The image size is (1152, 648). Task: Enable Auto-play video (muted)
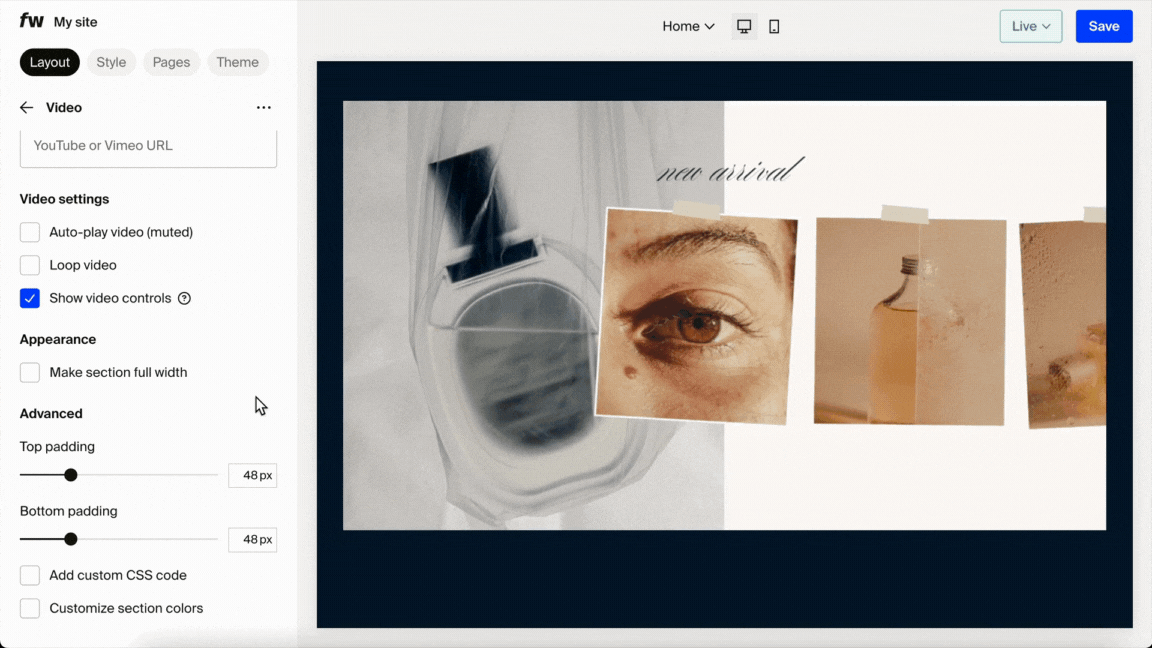[29, 231]
